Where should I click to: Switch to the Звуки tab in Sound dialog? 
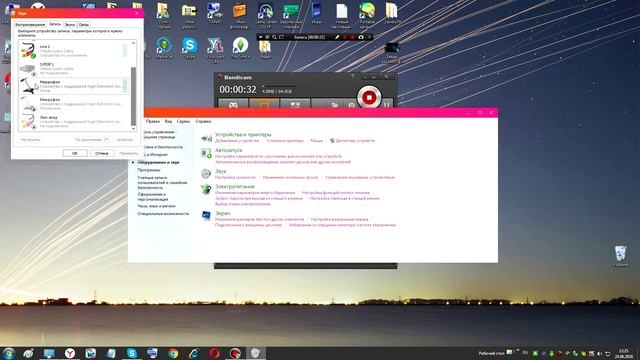(70, 24)
